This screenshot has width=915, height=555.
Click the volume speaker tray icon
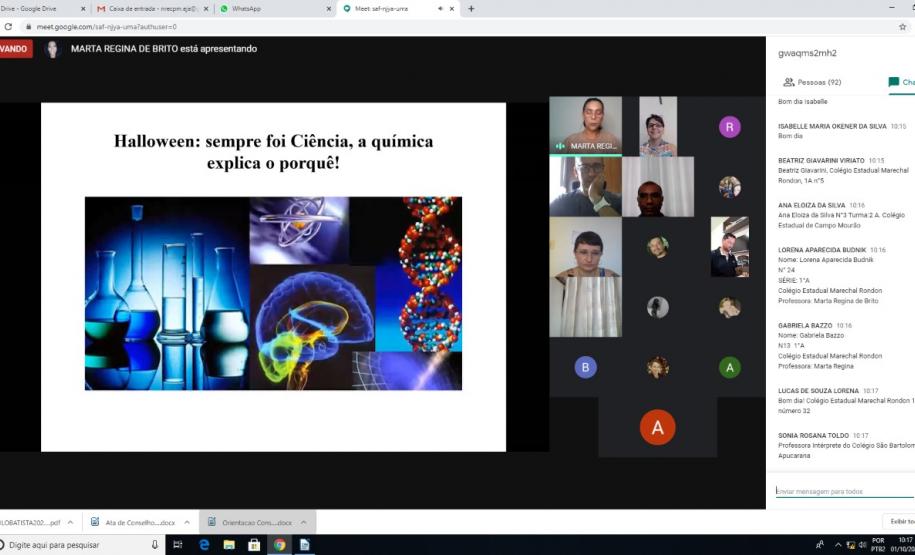(x=862, y=544)
